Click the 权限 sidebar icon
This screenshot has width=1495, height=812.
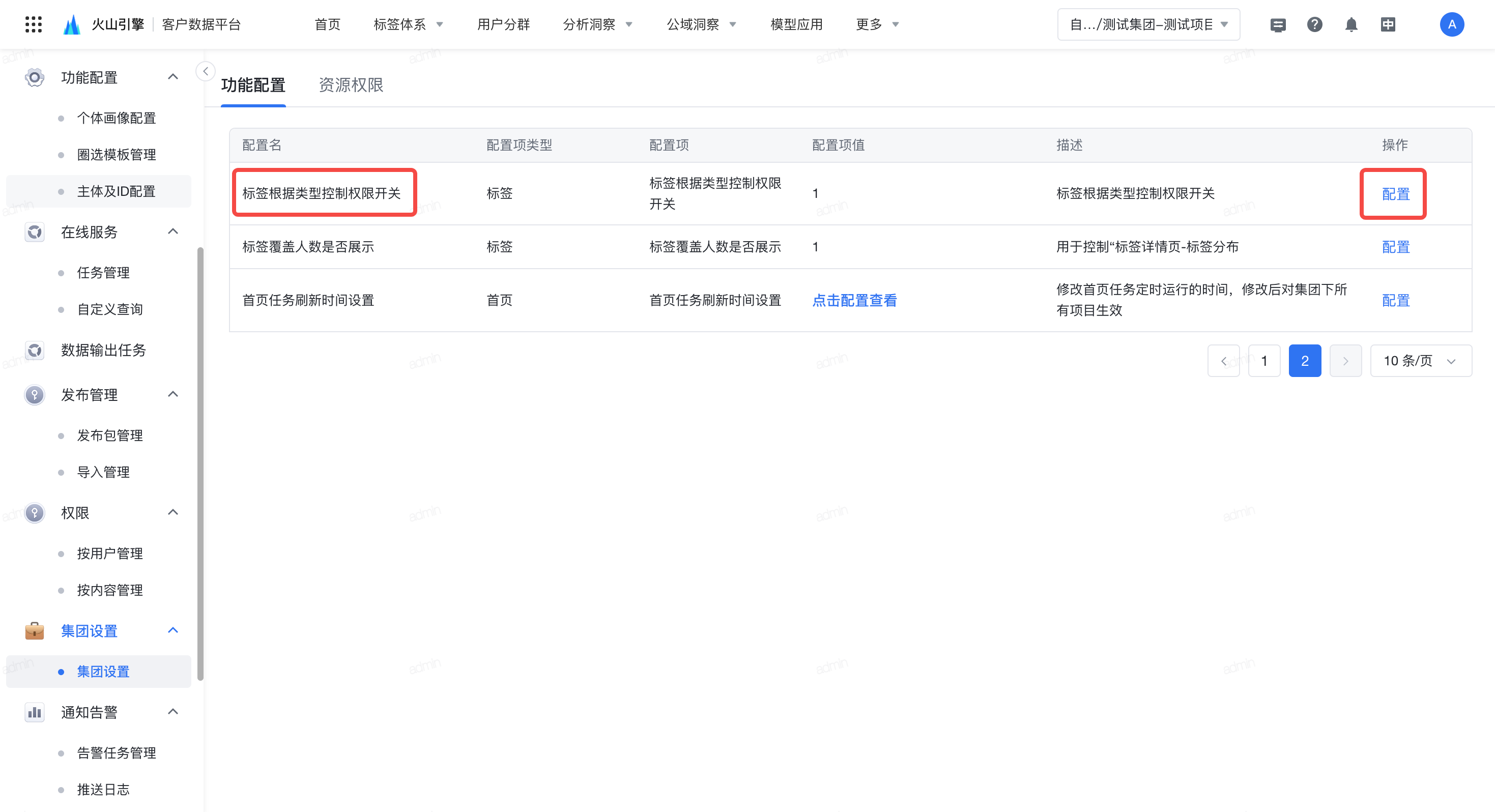coord(35,512)
